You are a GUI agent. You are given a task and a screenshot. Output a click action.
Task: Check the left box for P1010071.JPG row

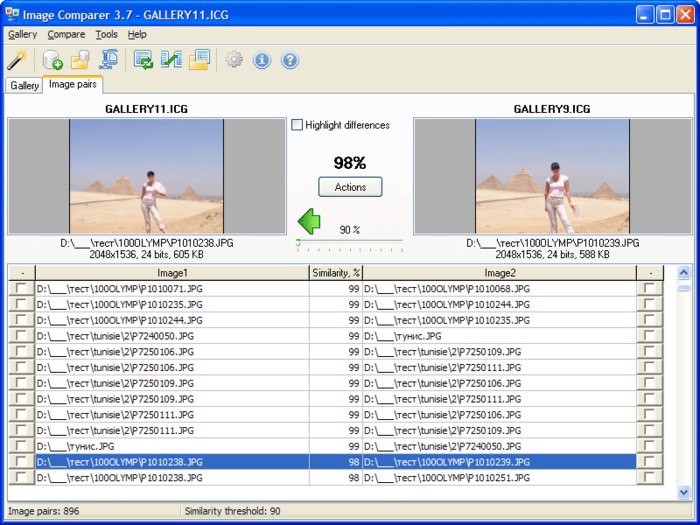point(21,288)
